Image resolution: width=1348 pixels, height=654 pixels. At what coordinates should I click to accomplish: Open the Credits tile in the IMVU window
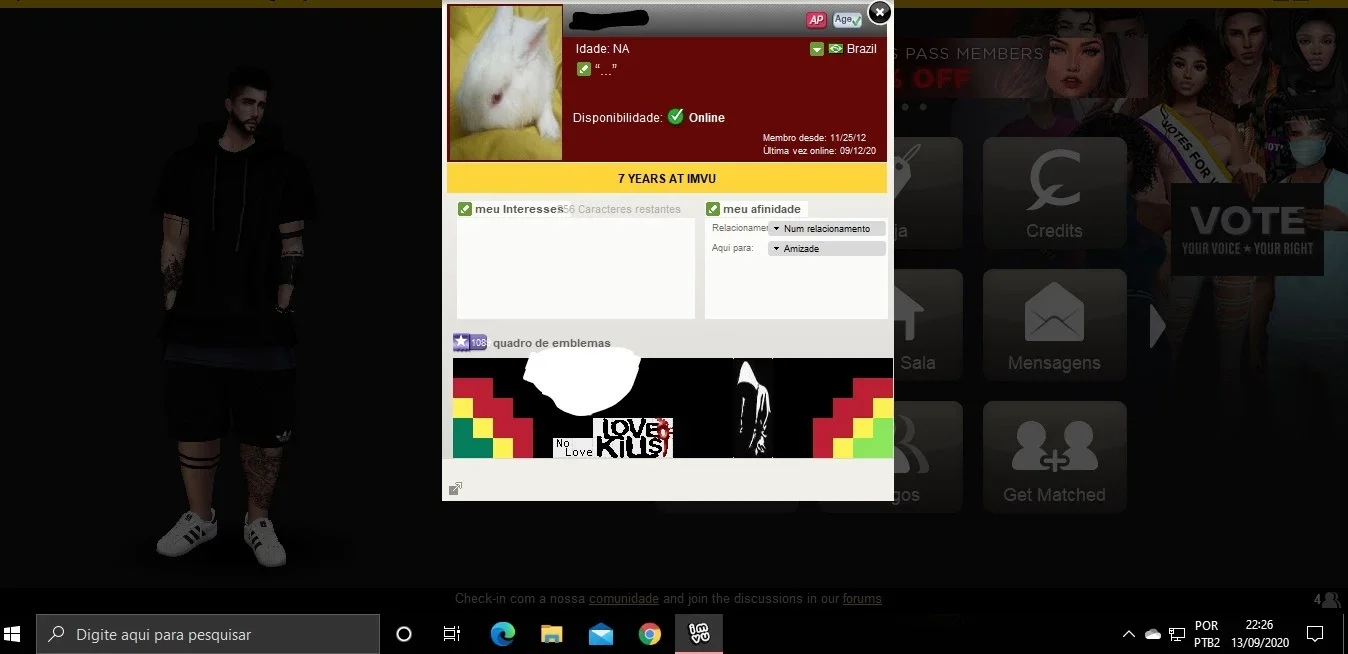(x=1054, y=195)
